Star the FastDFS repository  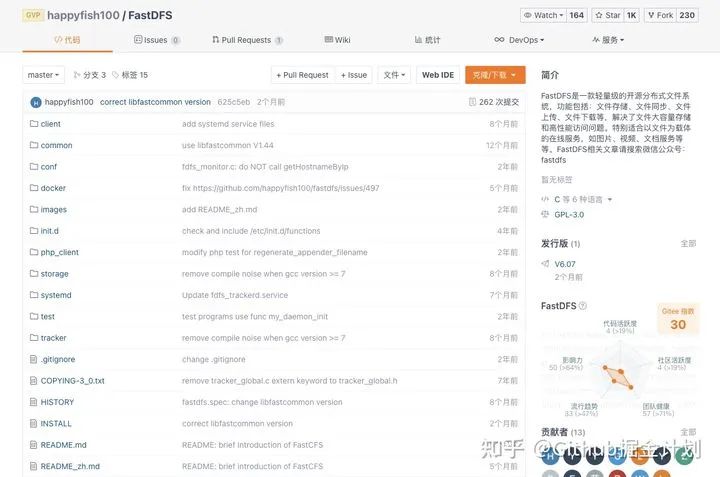point(608,15)
